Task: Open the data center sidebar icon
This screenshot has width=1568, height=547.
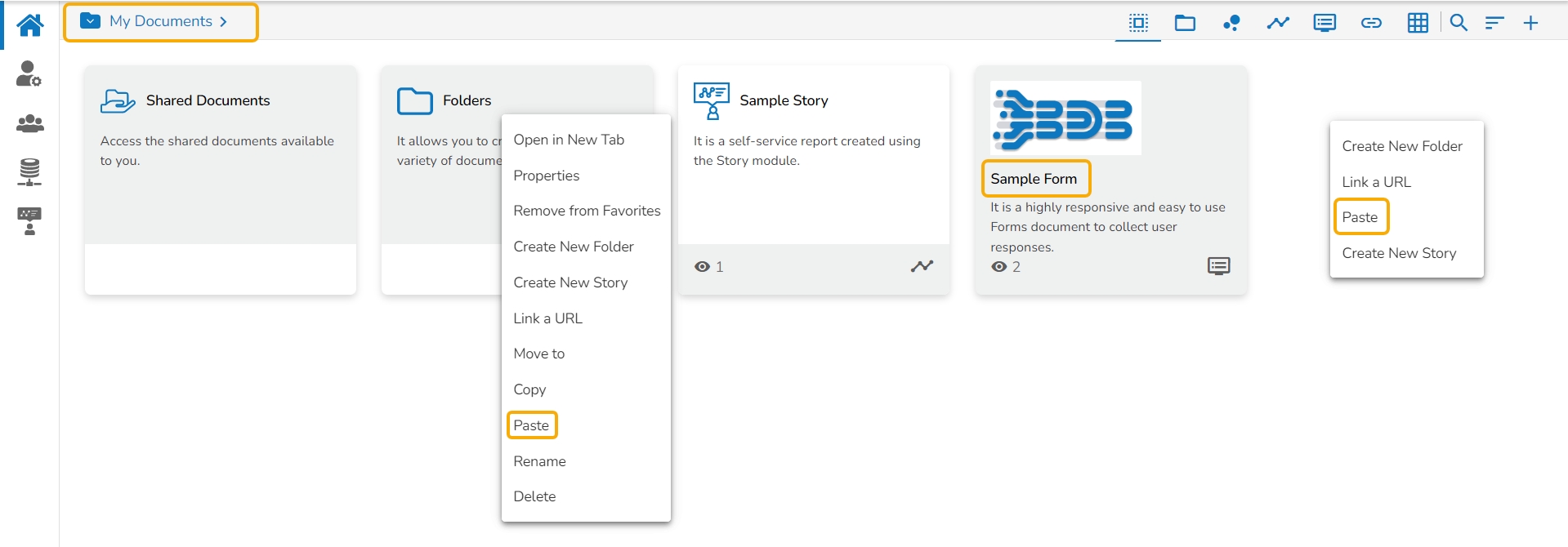Action: 29,171
